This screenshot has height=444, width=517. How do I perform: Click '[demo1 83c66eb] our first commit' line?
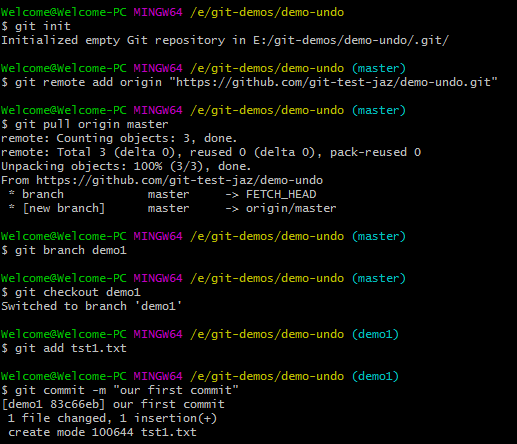coord(113,404)
